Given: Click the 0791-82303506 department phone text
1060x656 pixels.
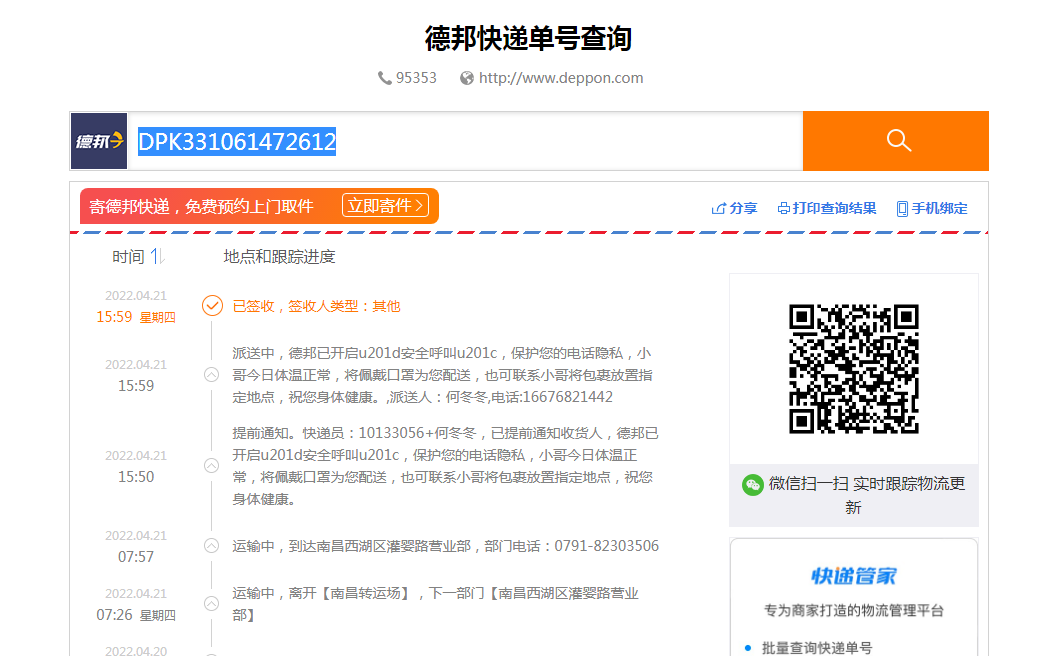Looking at the screenshot, I should pyautogui.click(x=606, y=546).
